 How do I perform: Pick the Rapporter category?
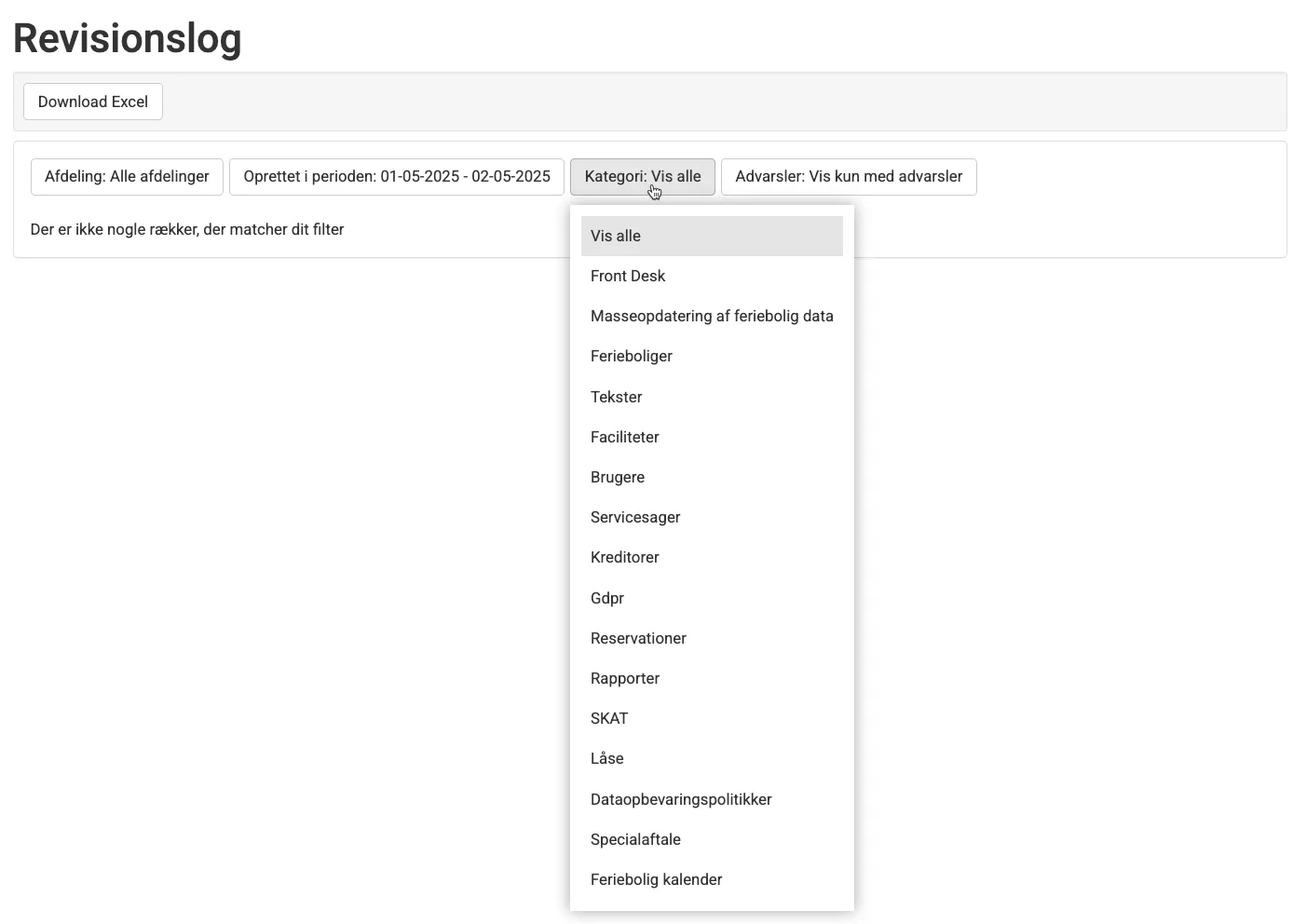(x=625, y=678)
